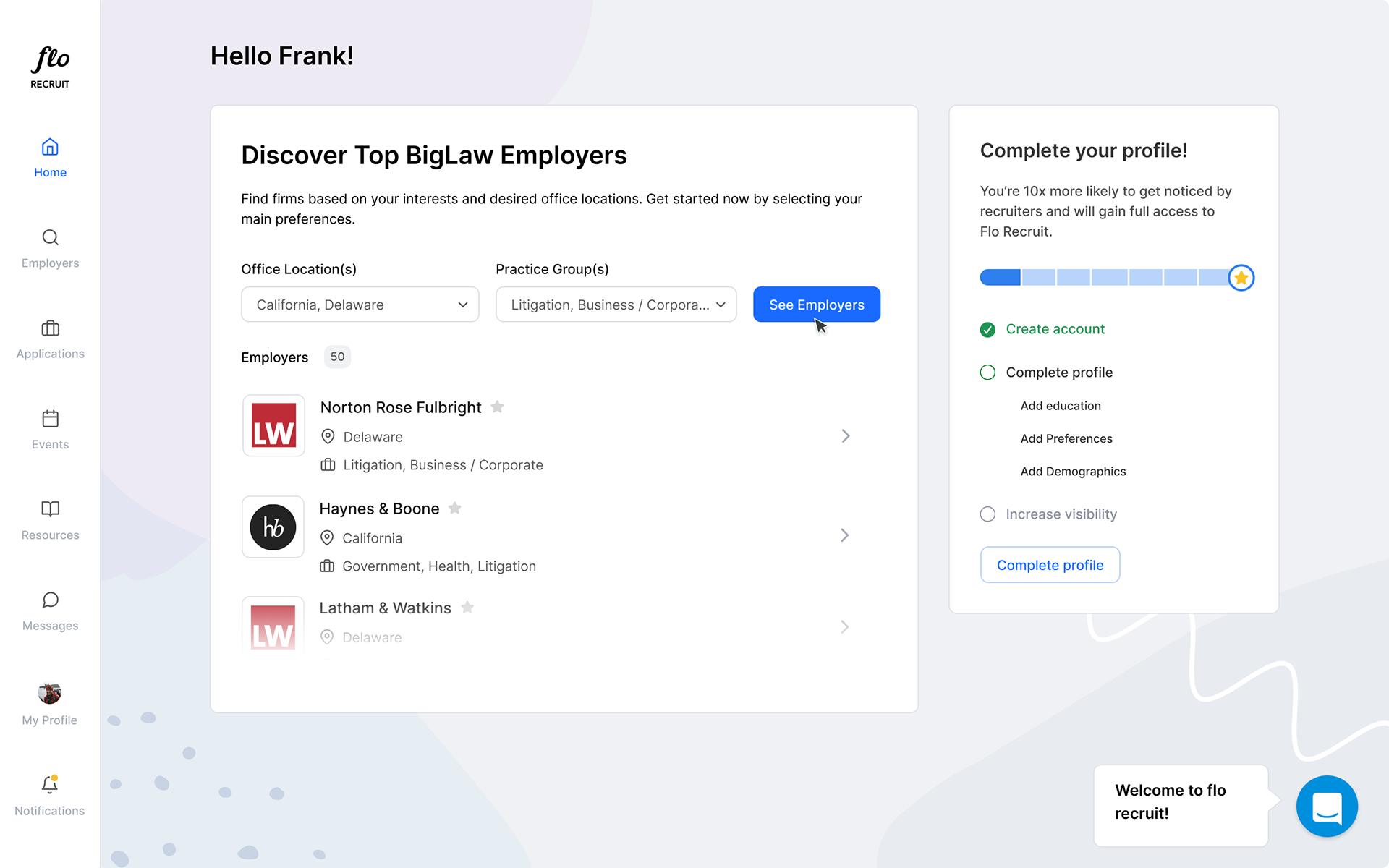Open the Add education step
The image size is (1389, 868).
tap(1061, 406)
